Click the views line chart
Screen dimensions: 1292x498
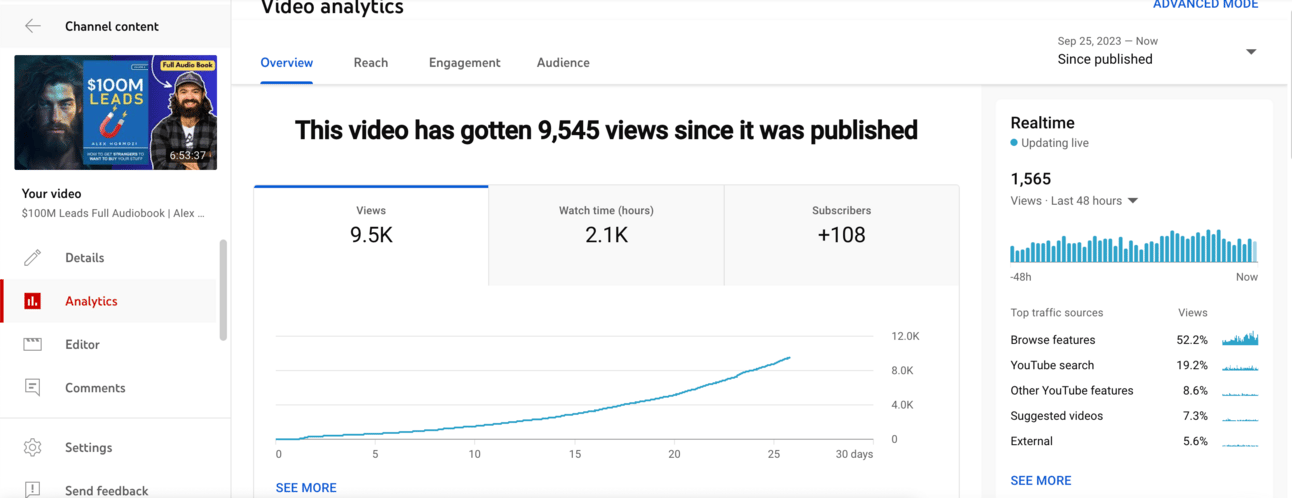(575, 388)
